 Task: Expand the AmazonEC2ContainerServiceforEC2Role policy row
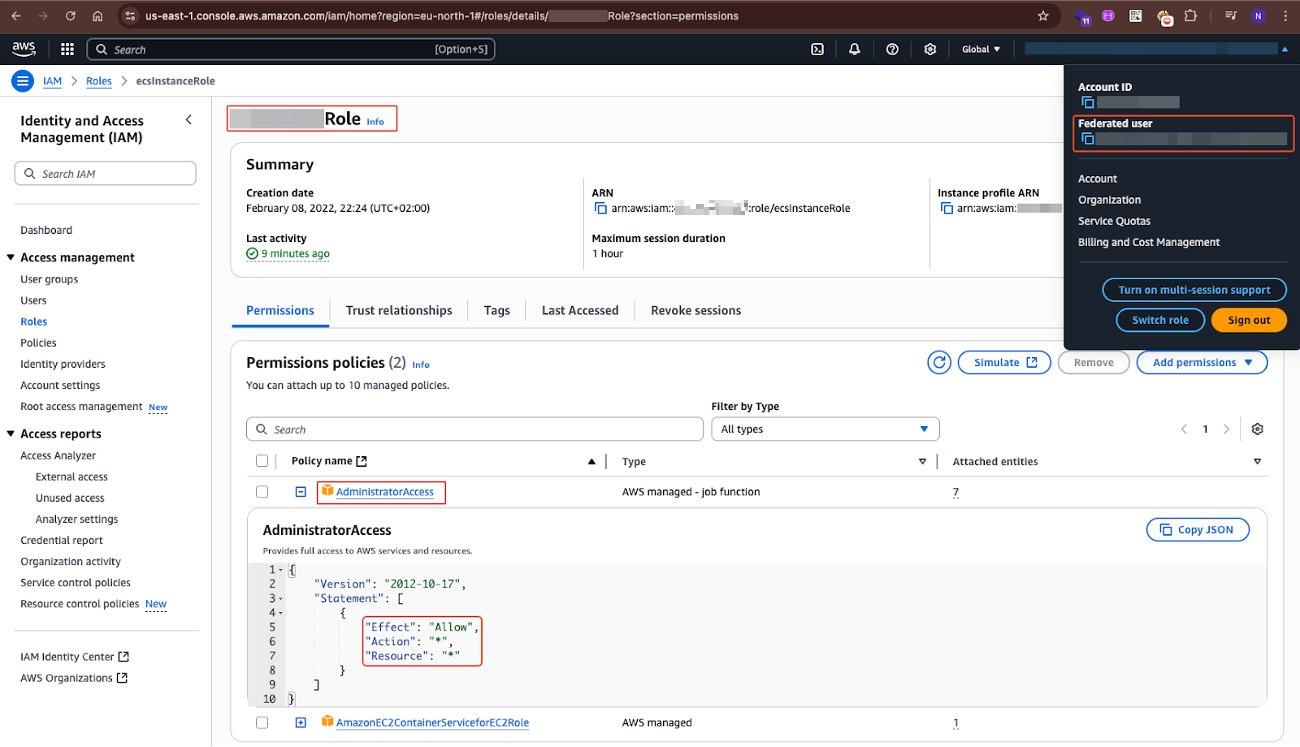[x=300, y=722]
